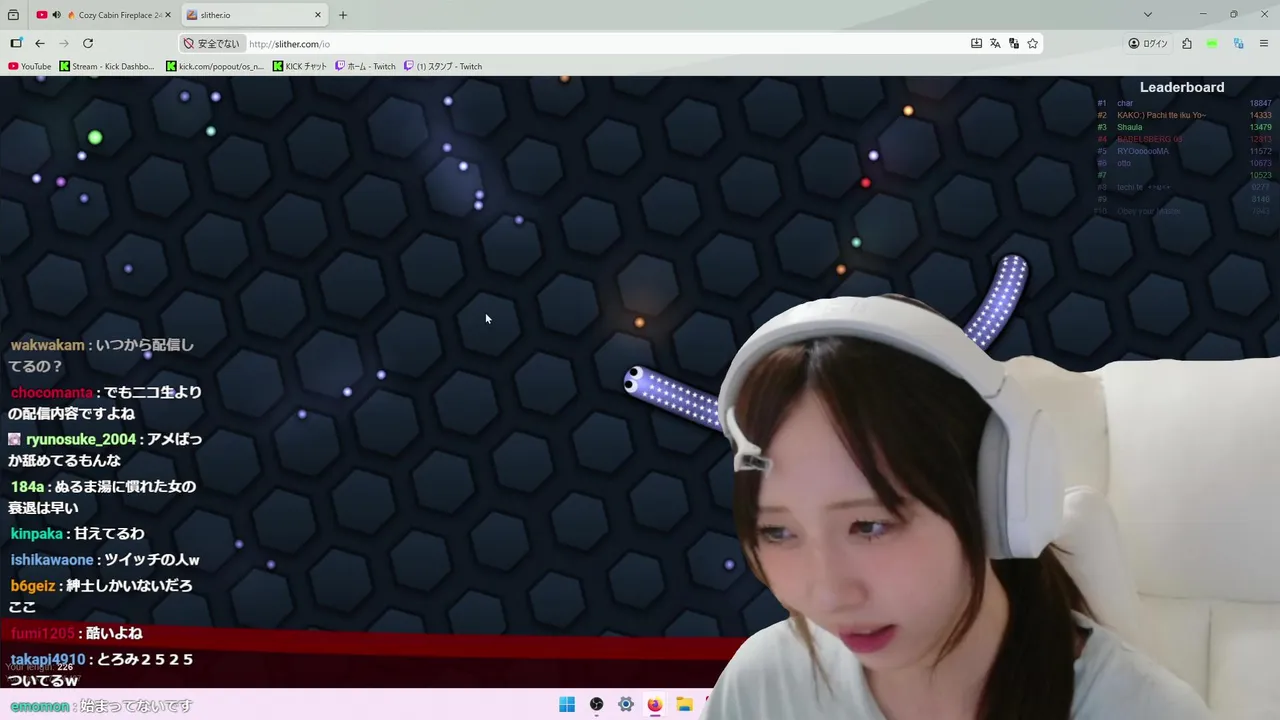Click chat username 'chocomanta'

(51, 392)
